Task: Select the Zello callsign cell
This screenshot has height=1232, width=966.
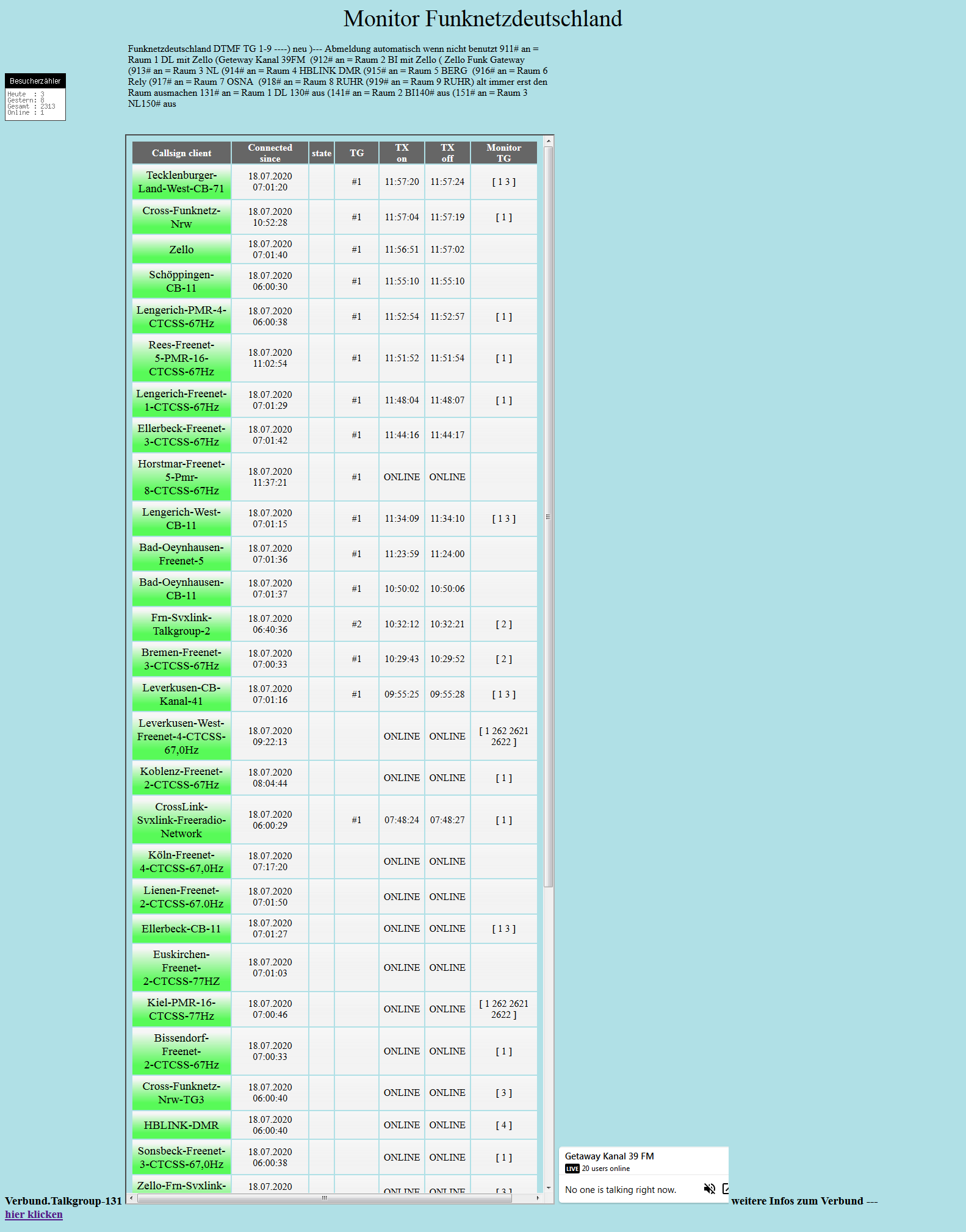Action: click(181, 250)
